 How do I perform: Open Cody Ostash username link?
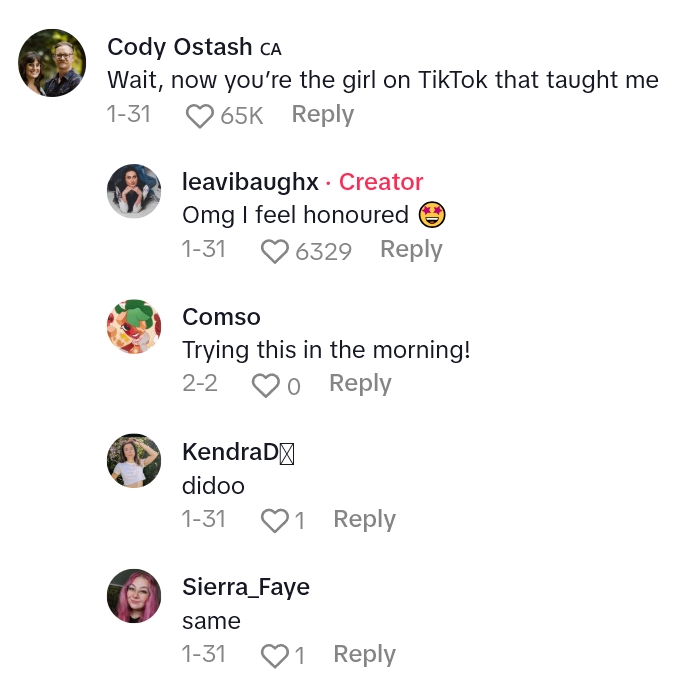point(180,47)
